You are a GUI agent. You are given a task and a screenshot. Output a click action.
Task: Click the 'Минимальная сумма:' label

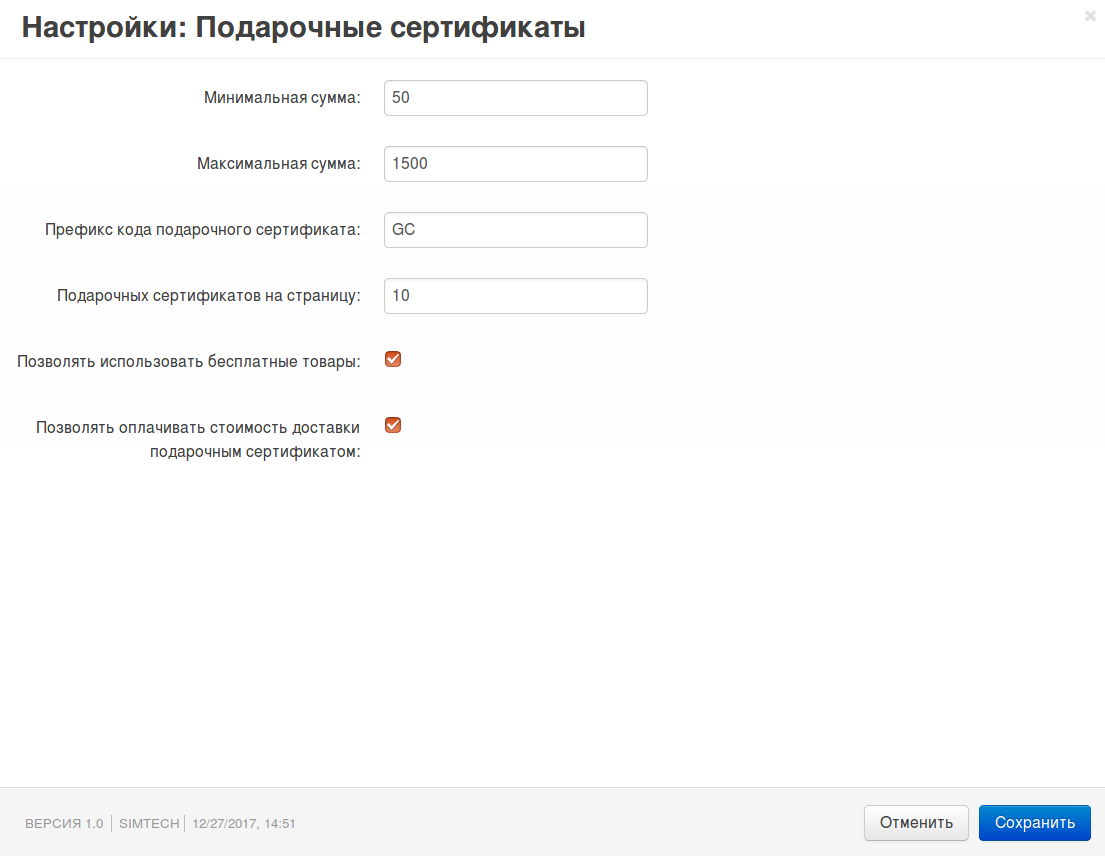282,98
